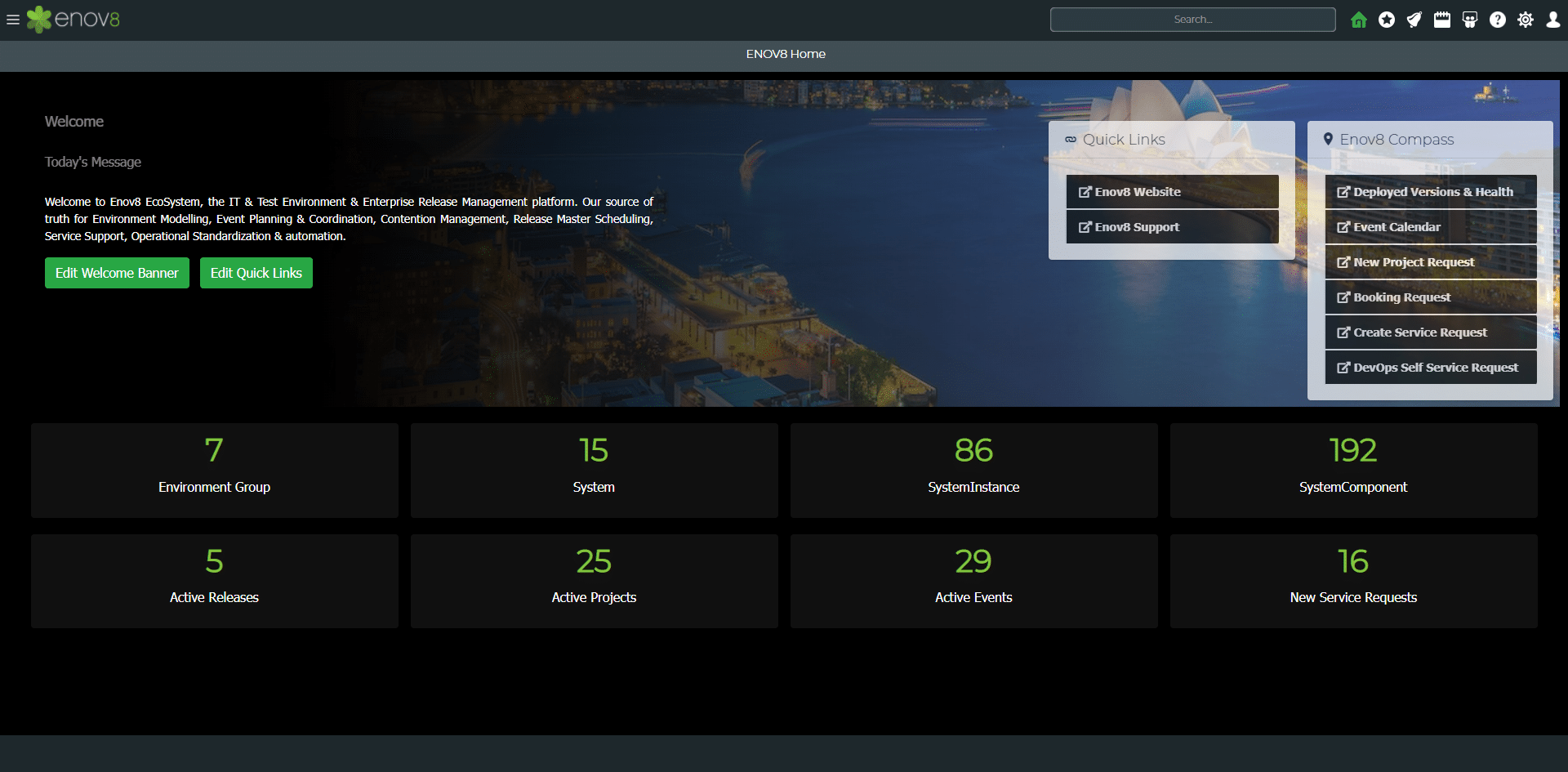This screenshot has width=1568, height=772.
Task: Open the SystemInstance tile showing 86
Action: pyautogui.click(x=974, y=470)
